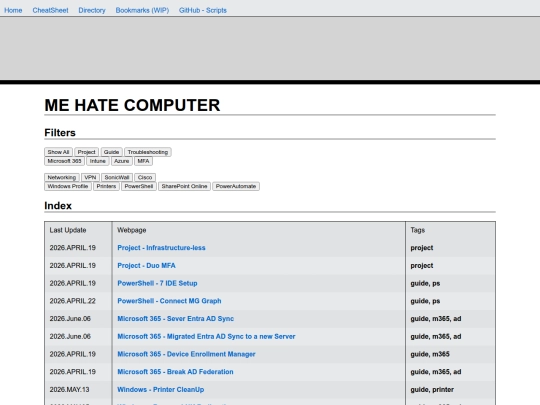Open Bookmarks (WIP) page
The image size is (540, 405).
pos(142,10)
